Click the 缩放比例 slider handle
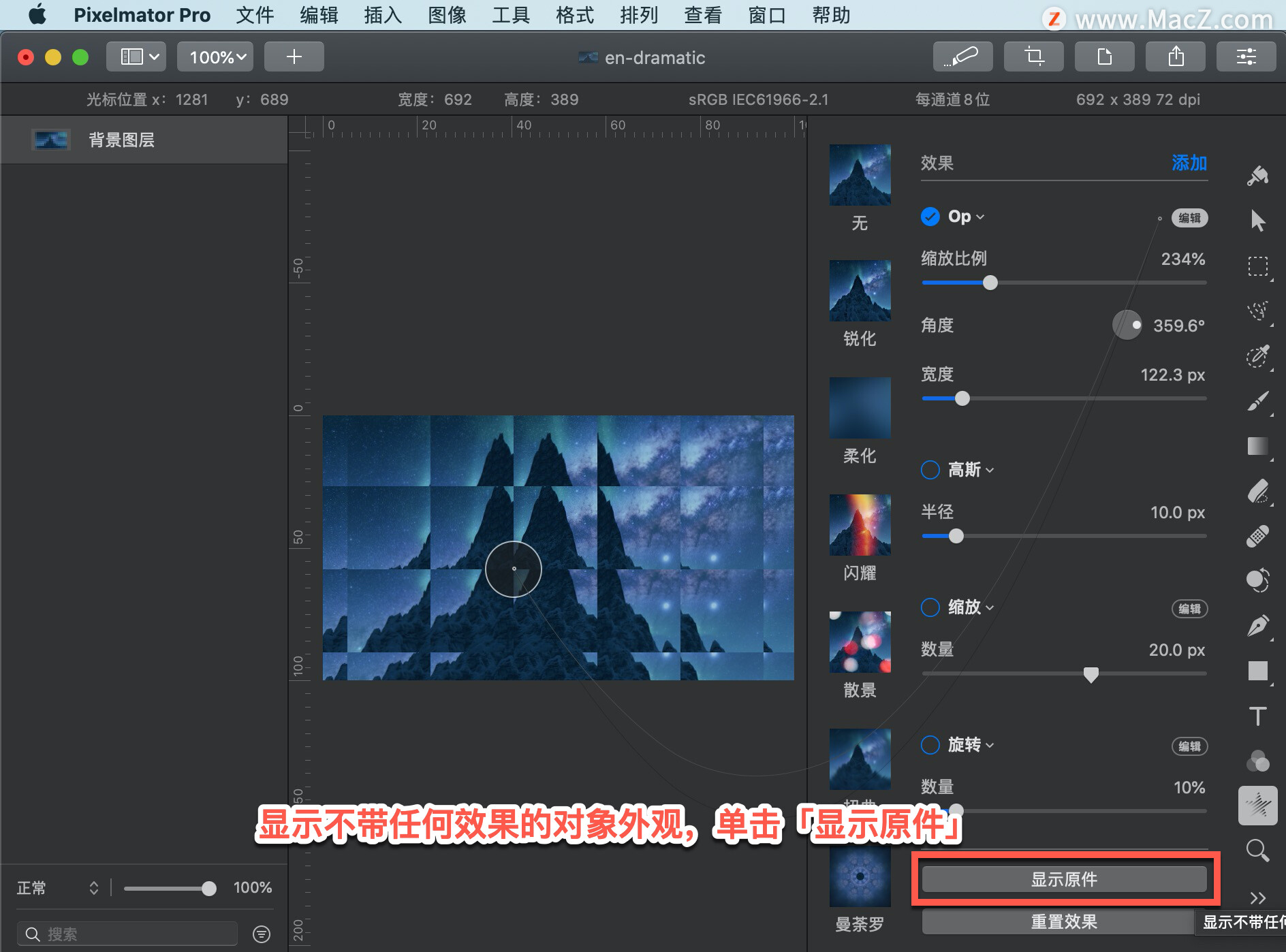The width and height of the screenshot is (1286, 952). pyautogui.click(x=990, y=283)
